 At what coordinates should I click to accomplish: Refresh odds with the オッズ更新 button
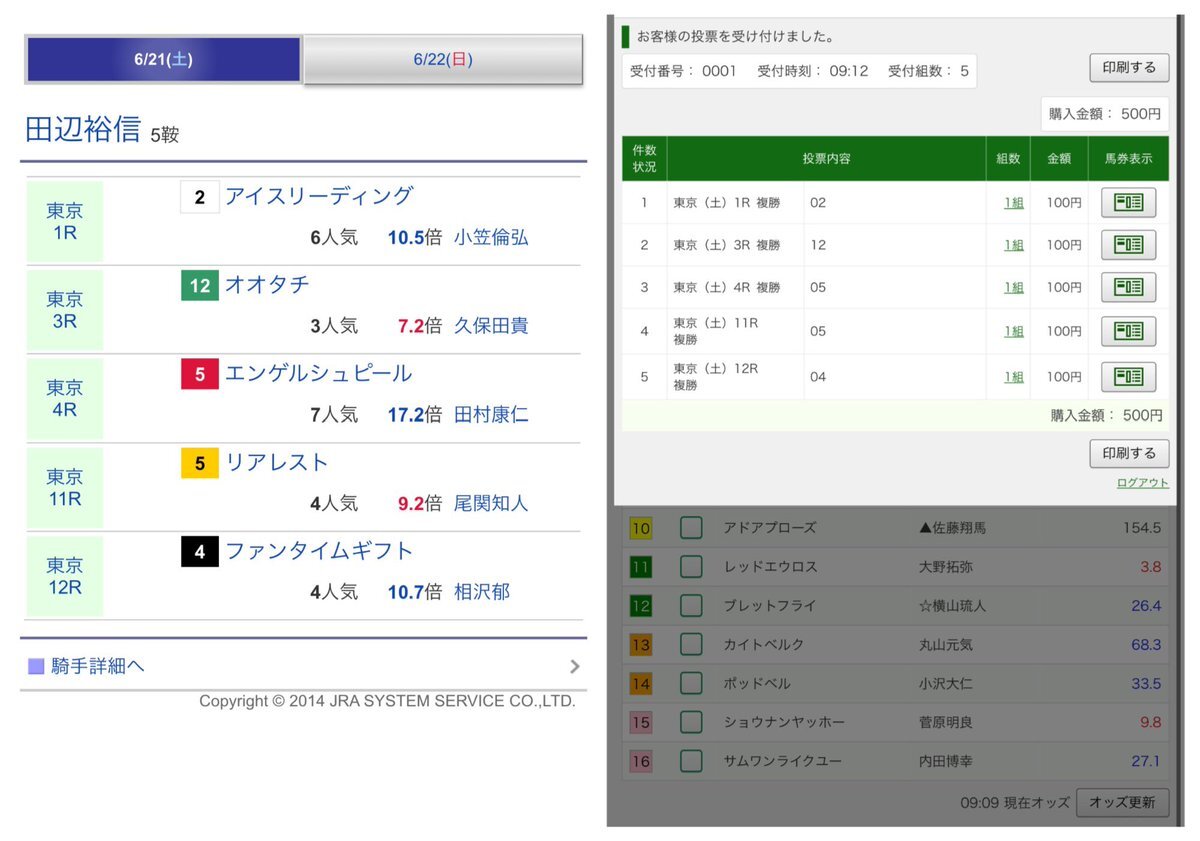(x=1122, y=803)
